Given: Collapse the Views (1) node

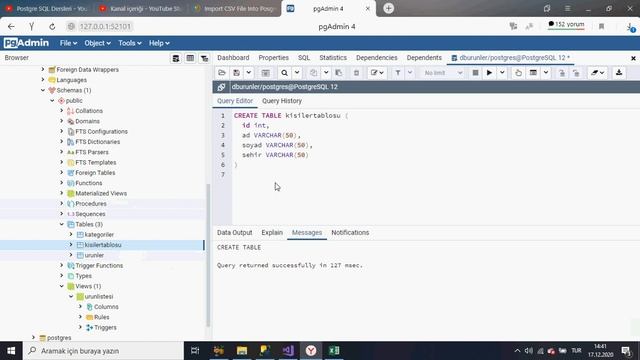Looking at the screenshot, I should (x=62, y=286).
